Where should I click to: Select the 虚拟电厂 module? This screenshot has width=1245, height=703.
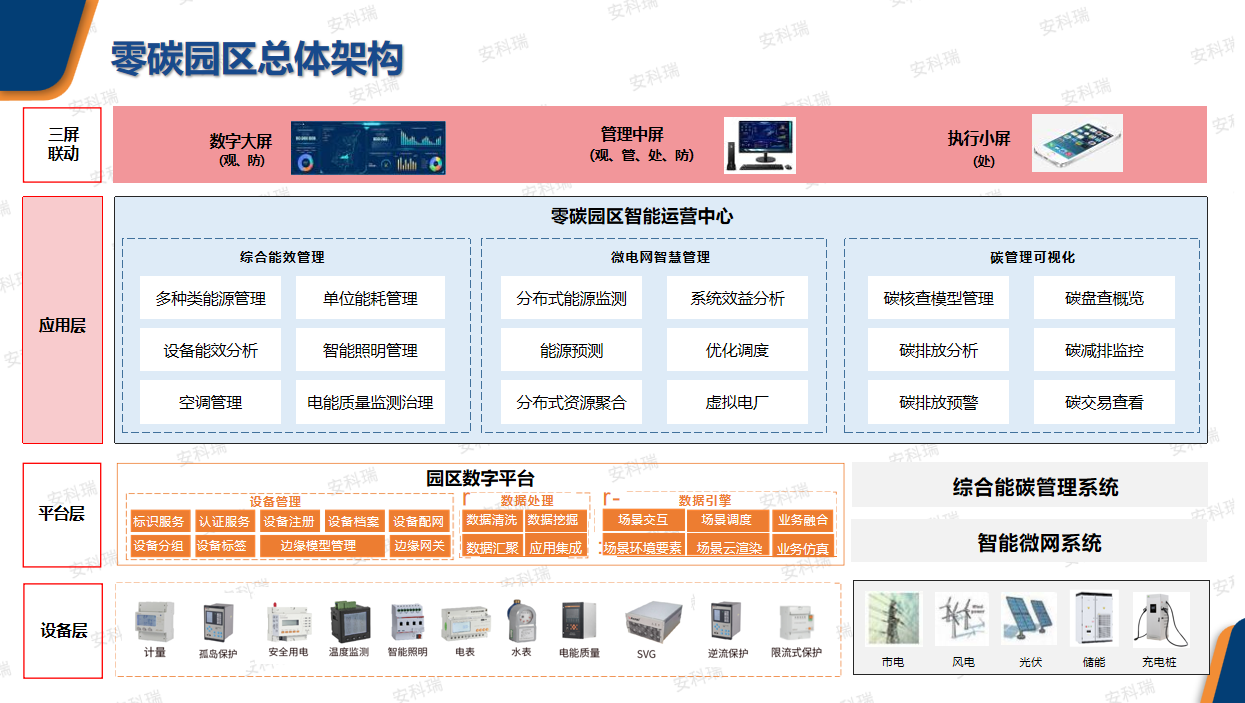(x=736, y=401)
